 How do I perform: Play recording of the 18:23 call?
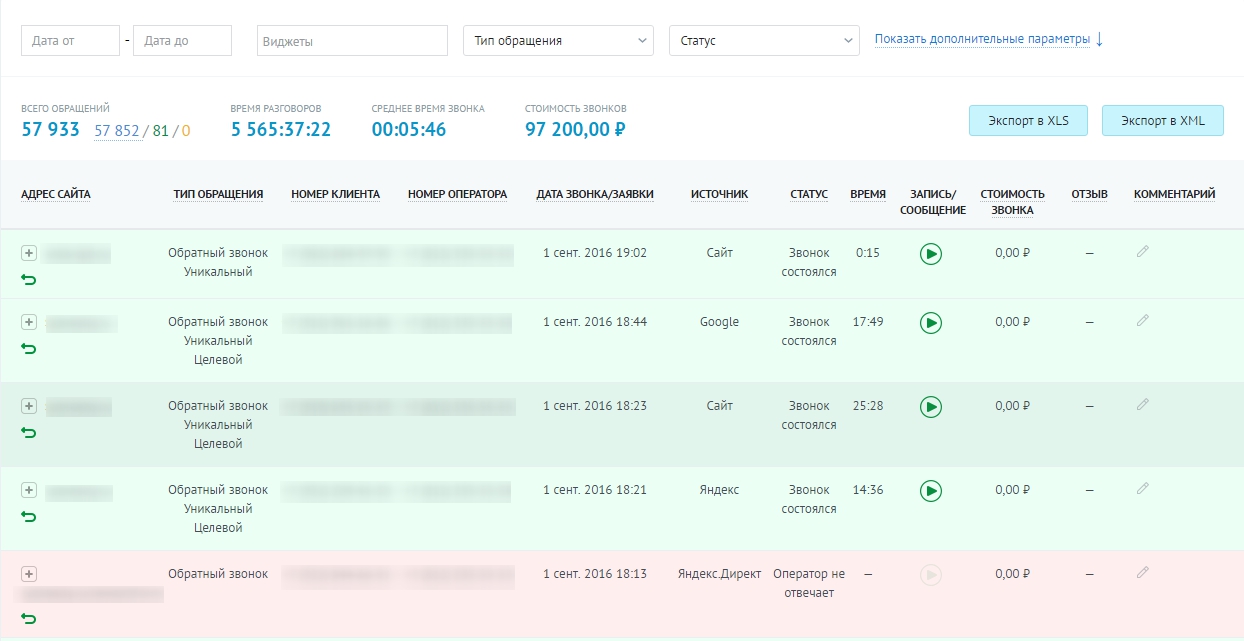[x=931, y=407]
